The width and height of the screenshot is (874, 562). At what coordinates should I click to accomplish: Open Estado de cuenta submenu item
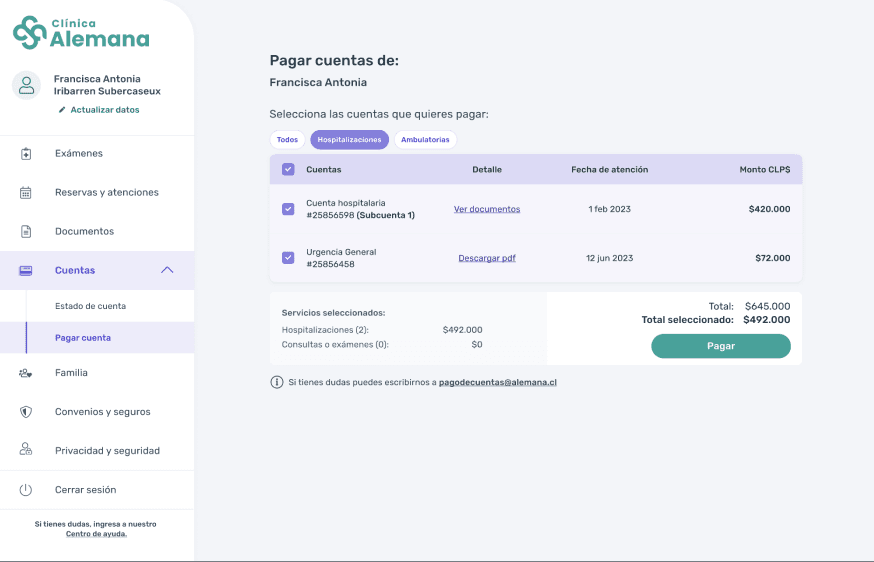90,306
